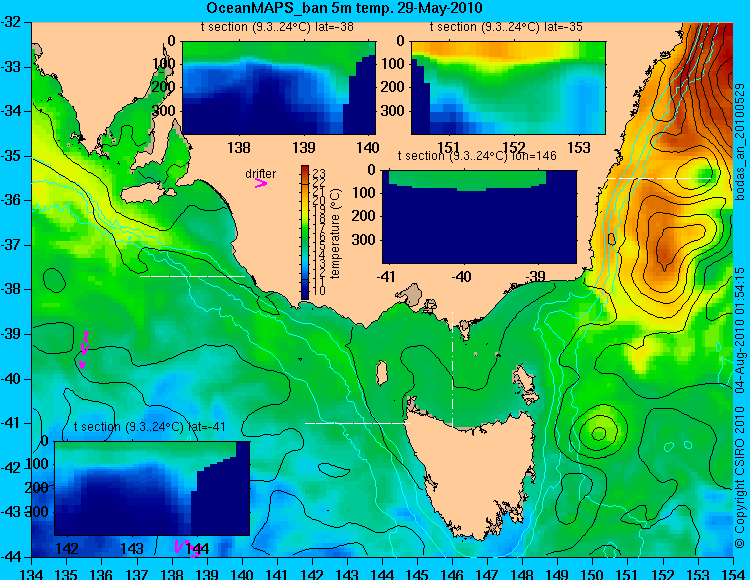The image size is (750, 580).
Task: Click the temperature color scale bar
Action: (305, 233)
